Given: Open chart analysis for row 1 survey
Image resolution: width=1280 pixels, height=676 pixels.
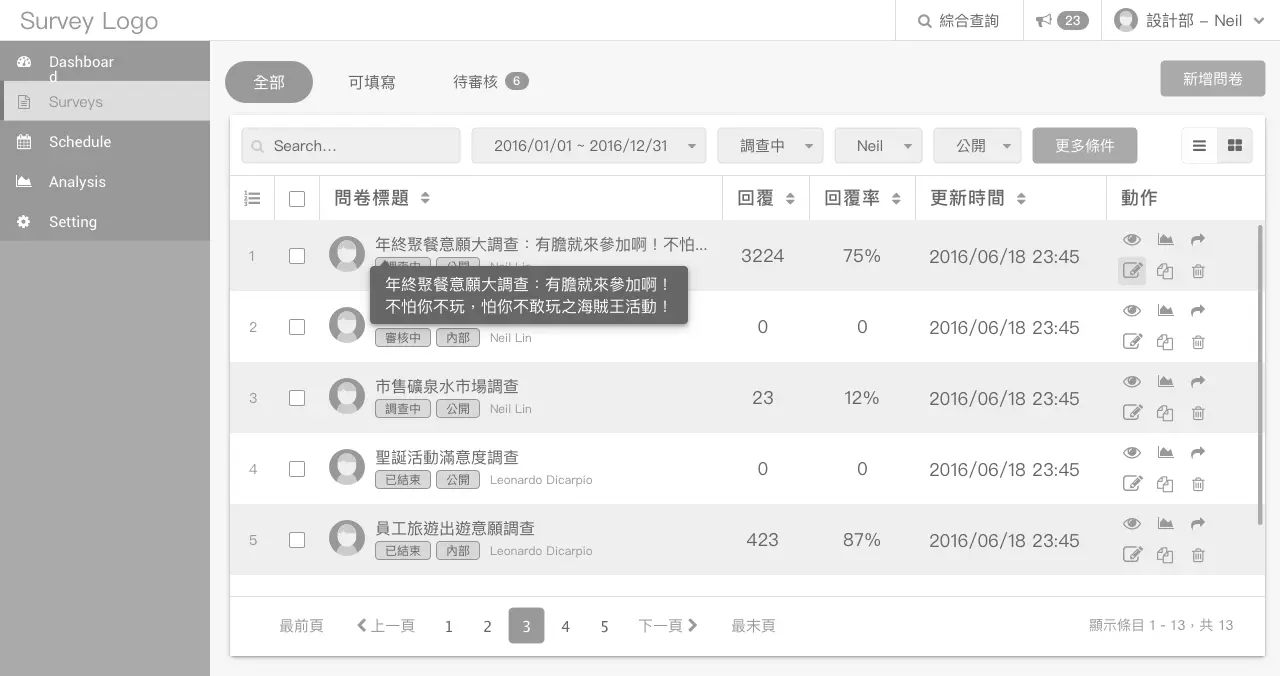Looking at the screenshot, I should pos(1165,240).
